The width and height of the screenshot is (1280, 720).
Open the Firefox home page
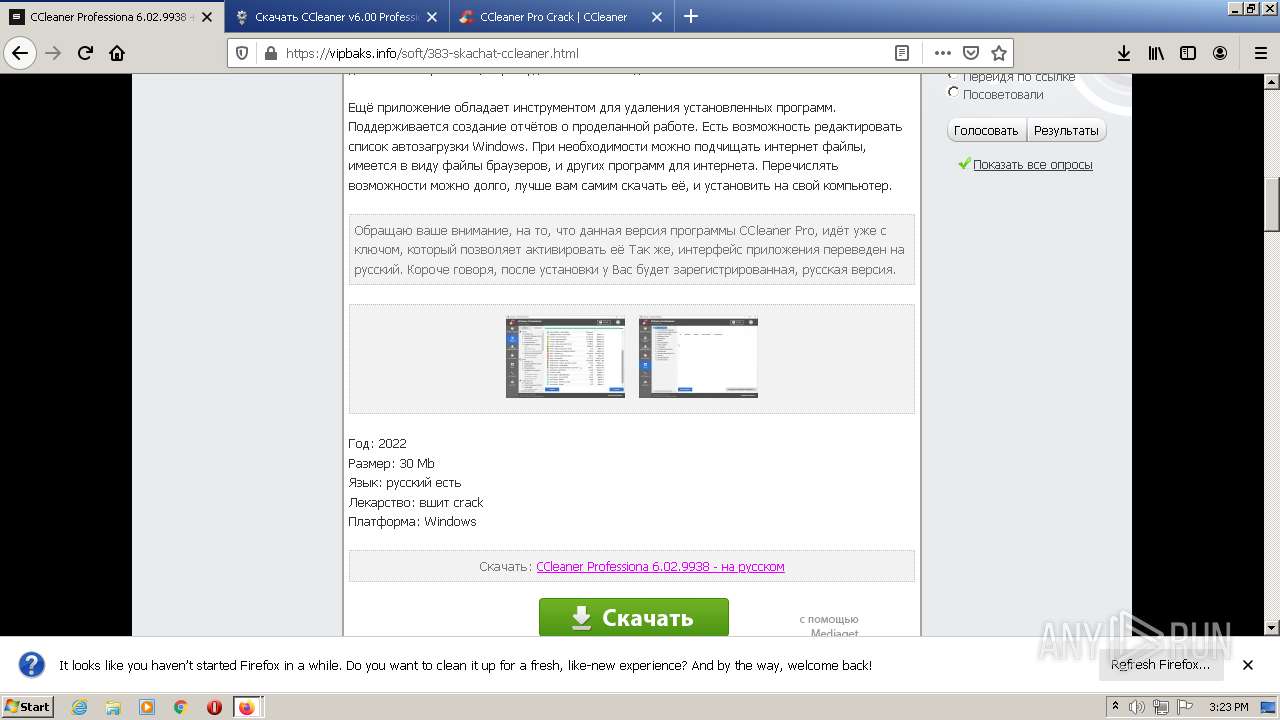[117, 53]
